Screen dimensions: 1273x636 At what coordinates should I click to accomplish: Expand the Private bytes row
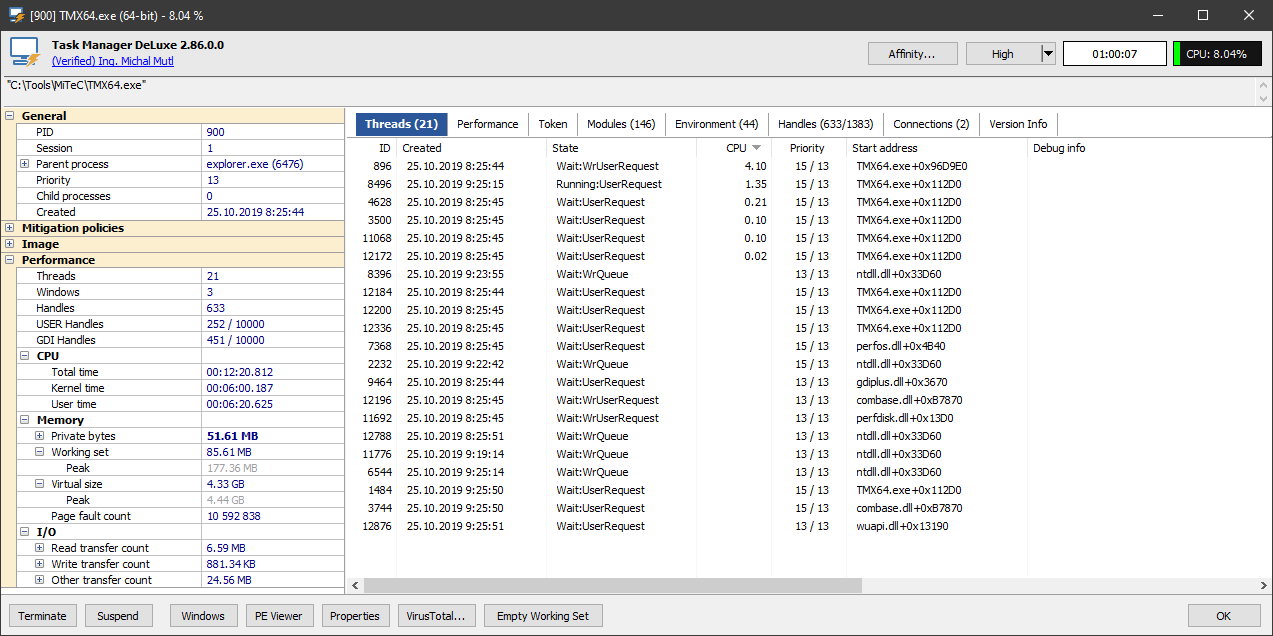(x=39, y=436)
